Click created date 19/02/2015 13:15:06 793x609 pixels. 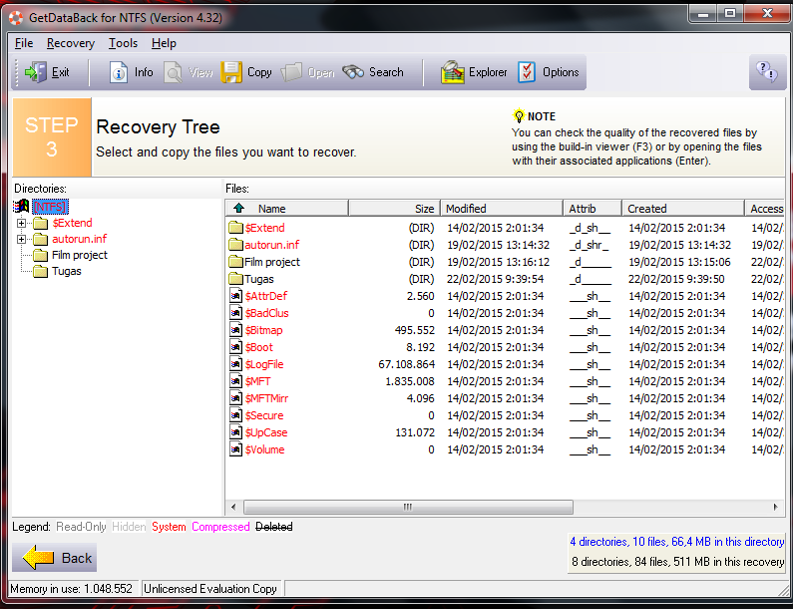[x=679, y=262]
